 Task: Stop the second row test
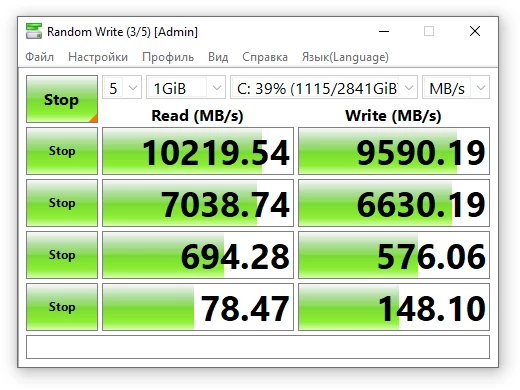[x=62, y=203]
